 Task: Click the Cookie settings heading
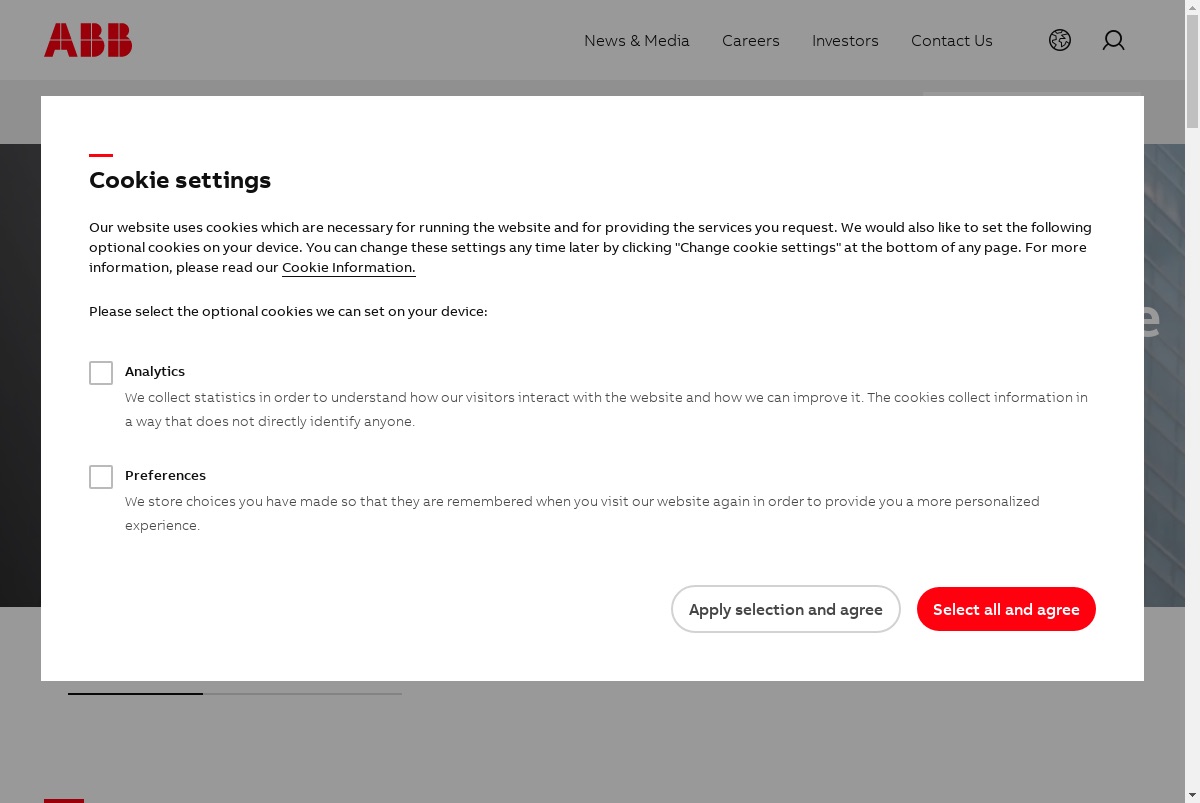[180, 180]
